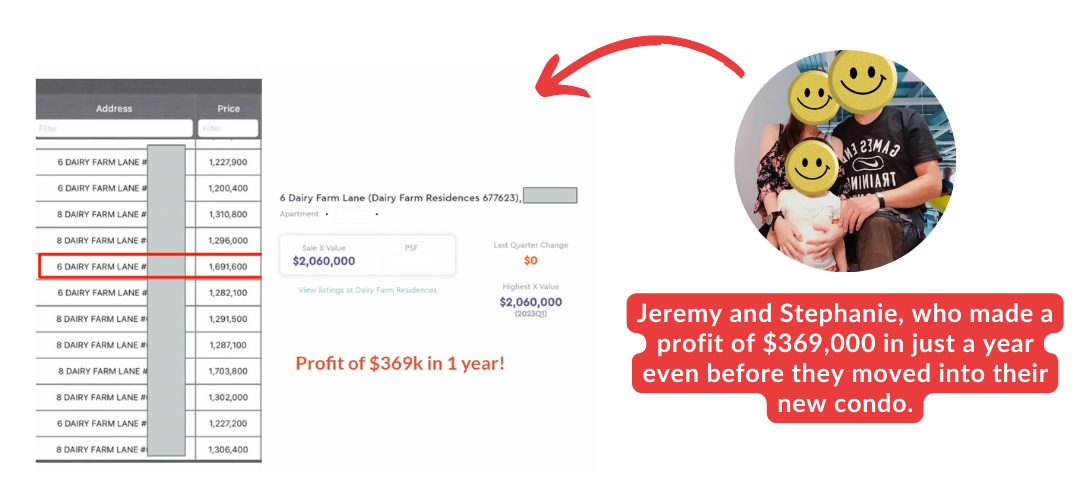
Task: Click the left smiley face sticker
Action: coord(811,95)
